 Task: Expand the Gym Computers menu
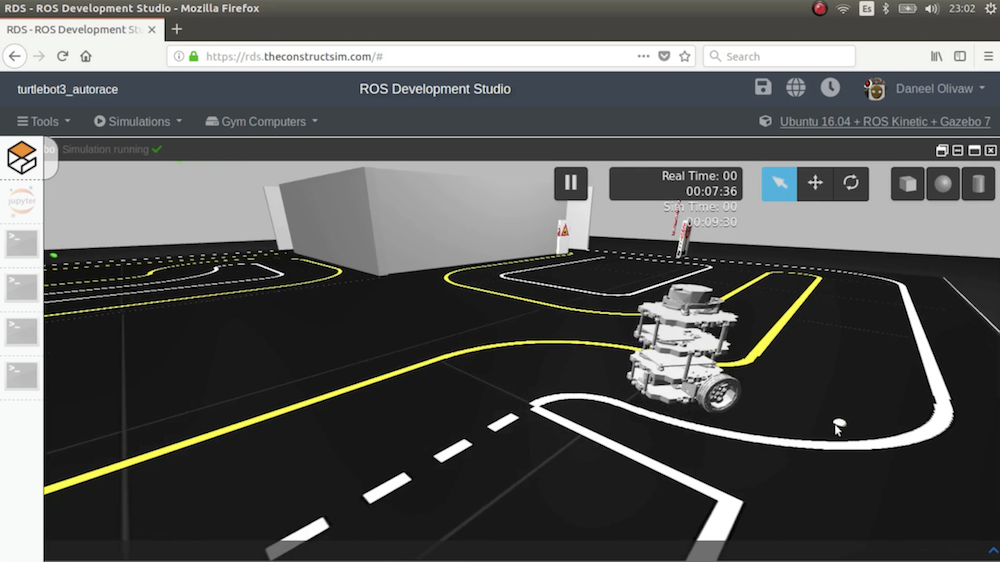click(261, 121)
